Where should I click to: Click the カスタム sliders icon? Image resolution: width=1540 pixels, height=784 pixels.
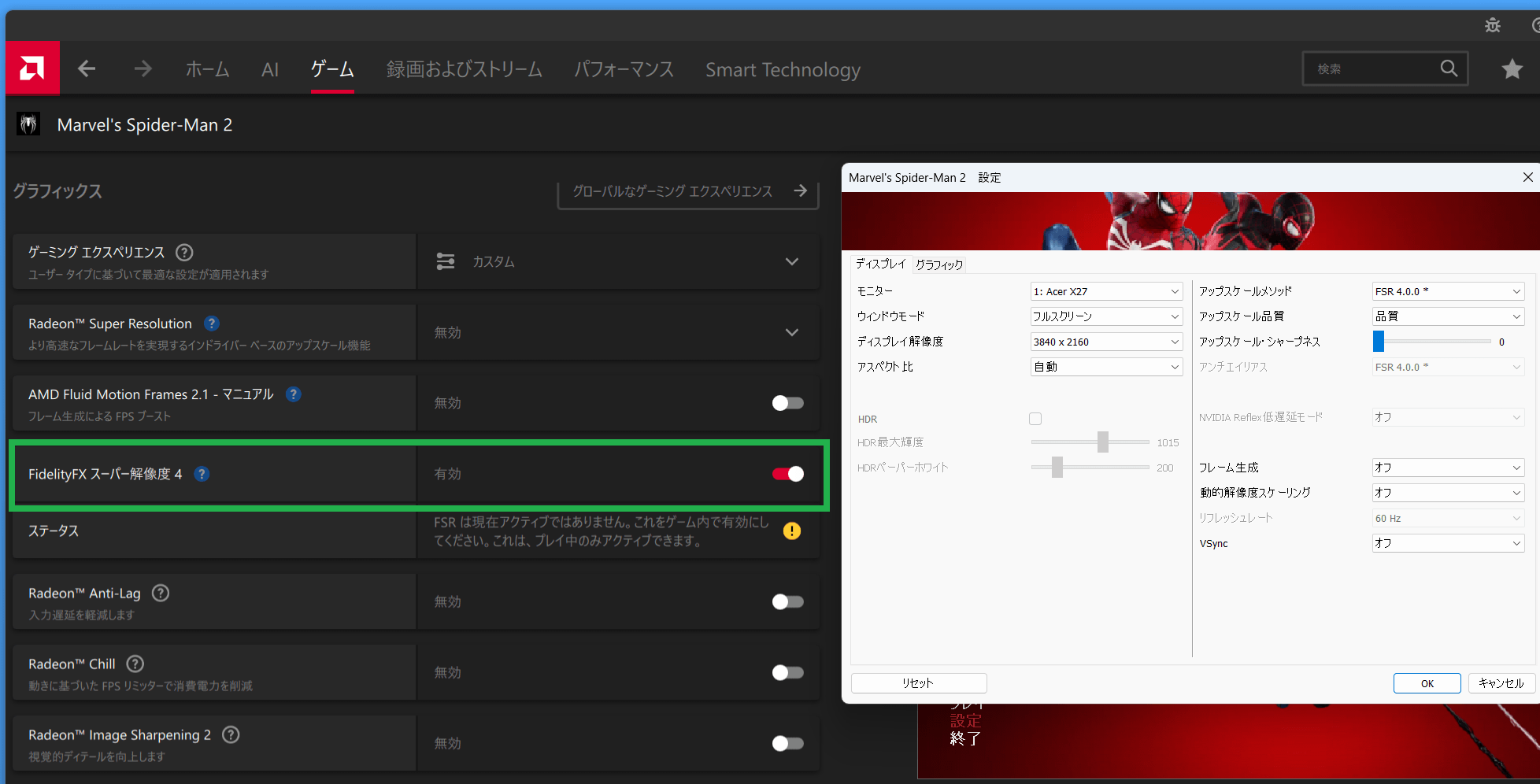[x=446, y=261]
